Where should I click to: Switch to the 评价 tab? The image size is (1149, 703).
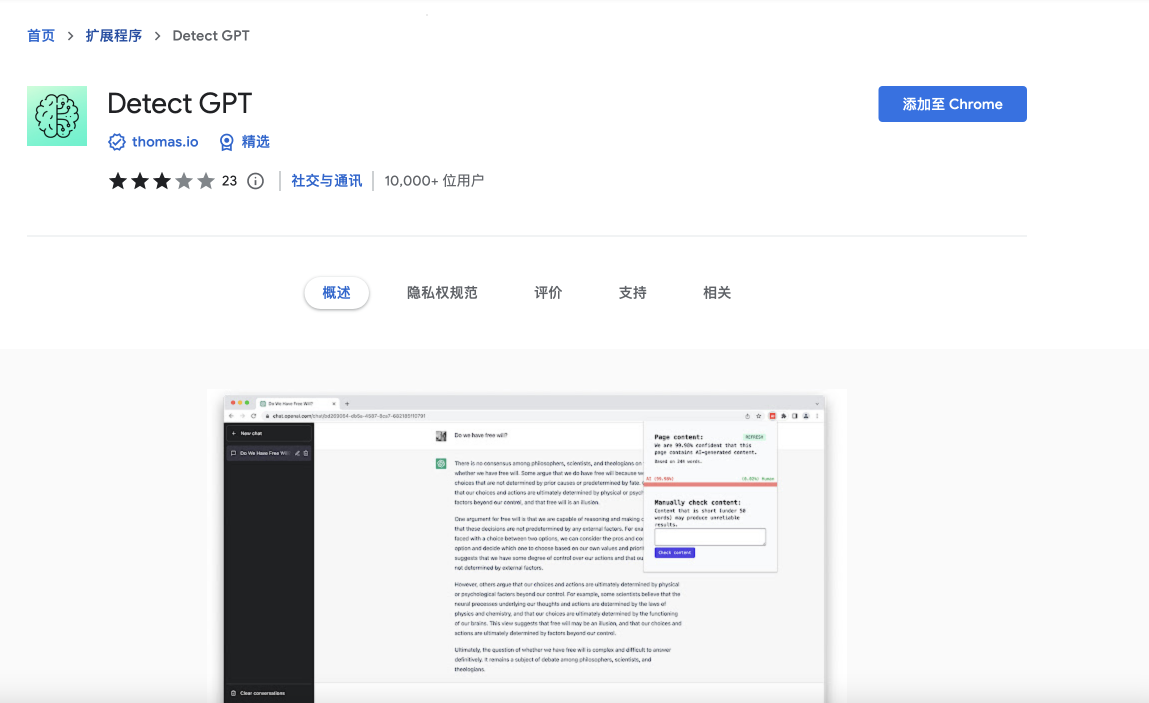(547, 293)
